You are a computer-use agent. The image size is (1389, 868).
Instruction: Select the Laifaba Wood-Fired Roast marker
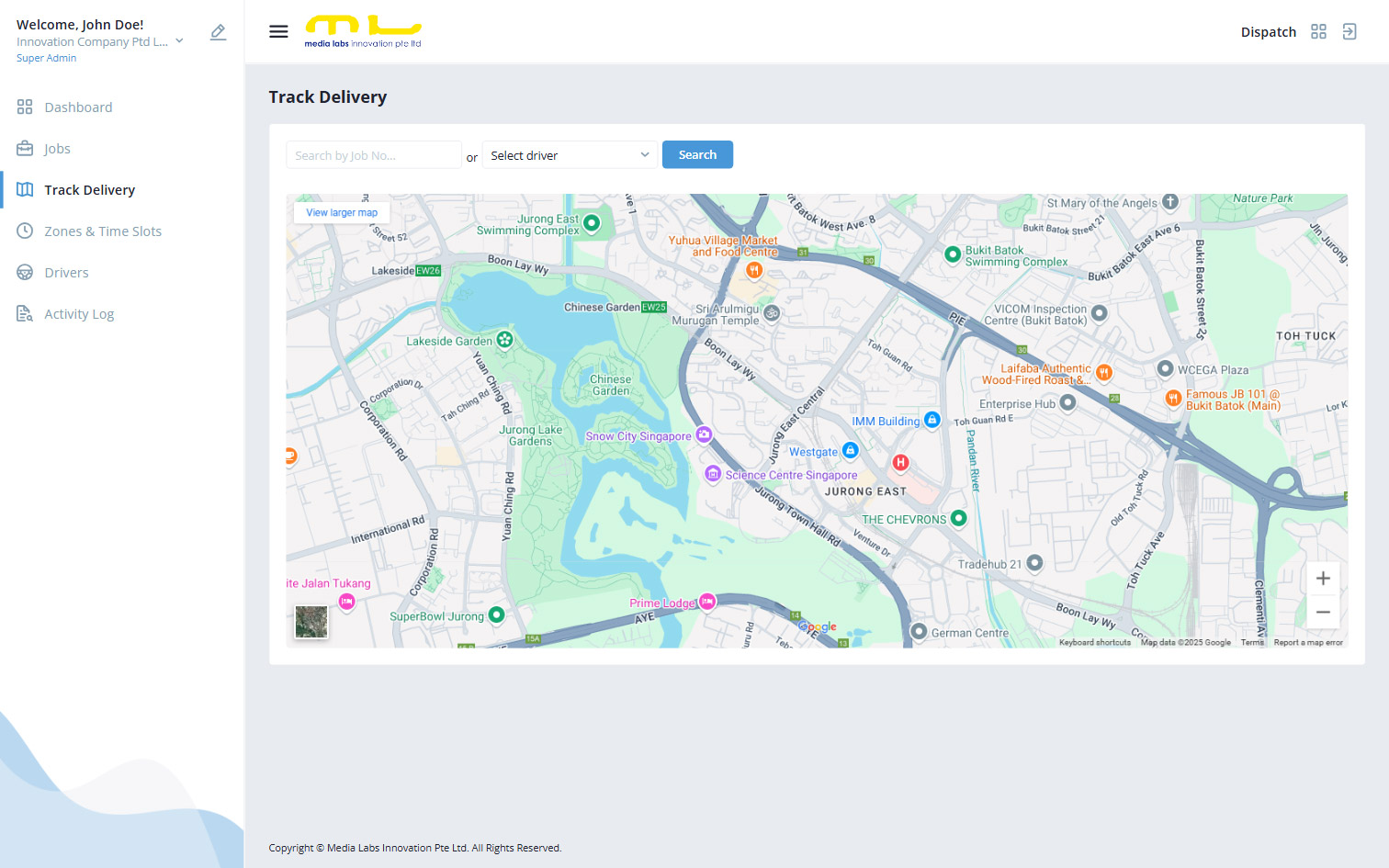1104,372
